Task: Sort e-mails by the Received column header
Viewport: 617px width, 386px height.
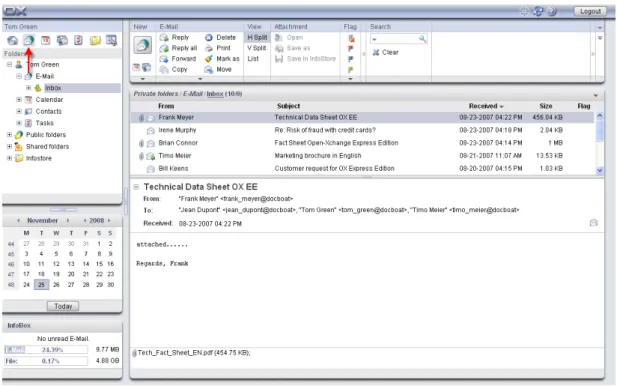Action: (486, 106)
